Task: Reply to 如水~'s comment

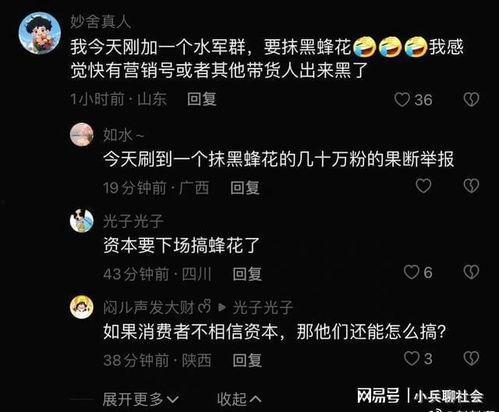Action: [245, 188]
